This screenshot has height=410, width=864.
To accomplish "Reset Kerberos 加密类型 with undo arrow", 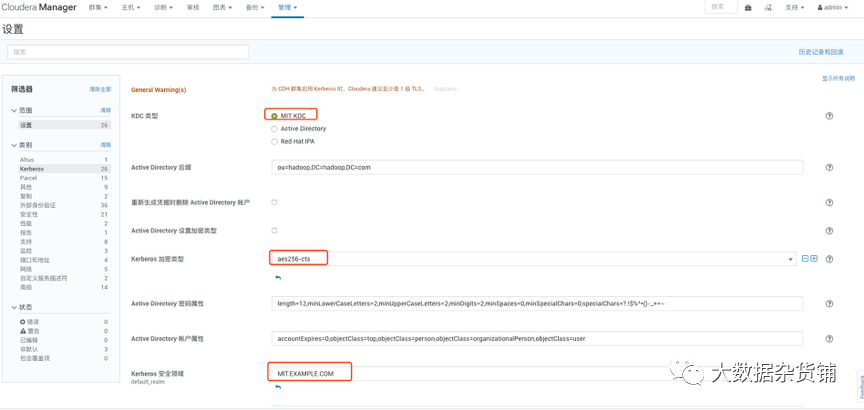I will pos(278,278).
